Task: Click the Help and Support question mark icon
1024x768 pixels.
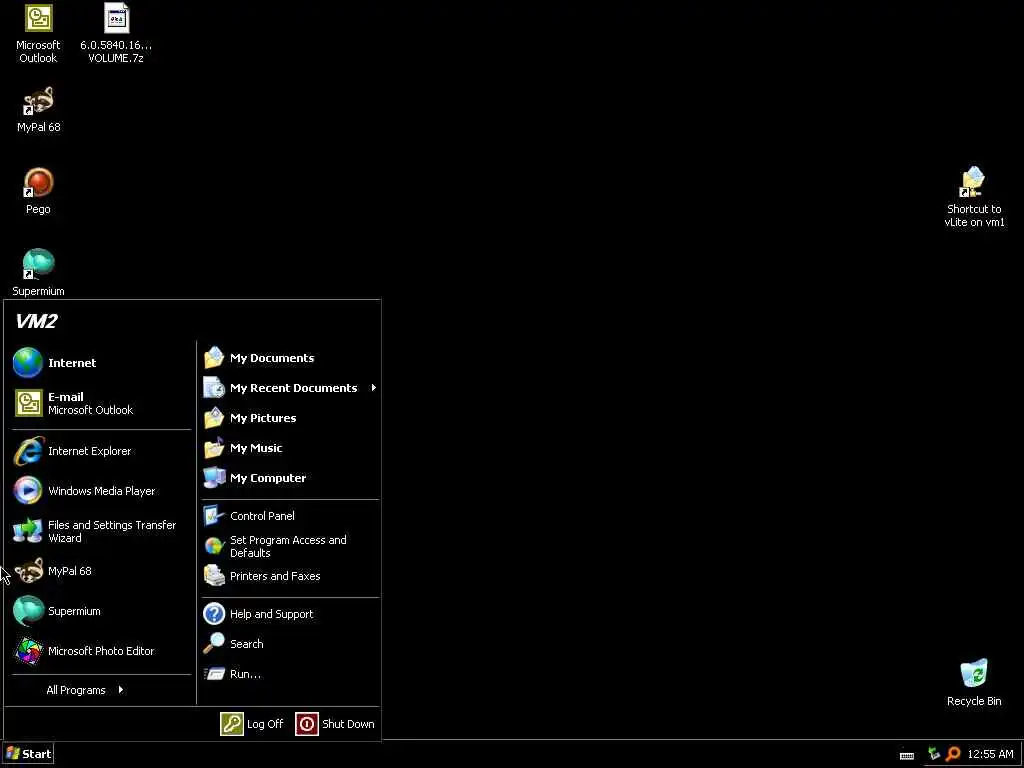Action: click(x=214, y=614)
